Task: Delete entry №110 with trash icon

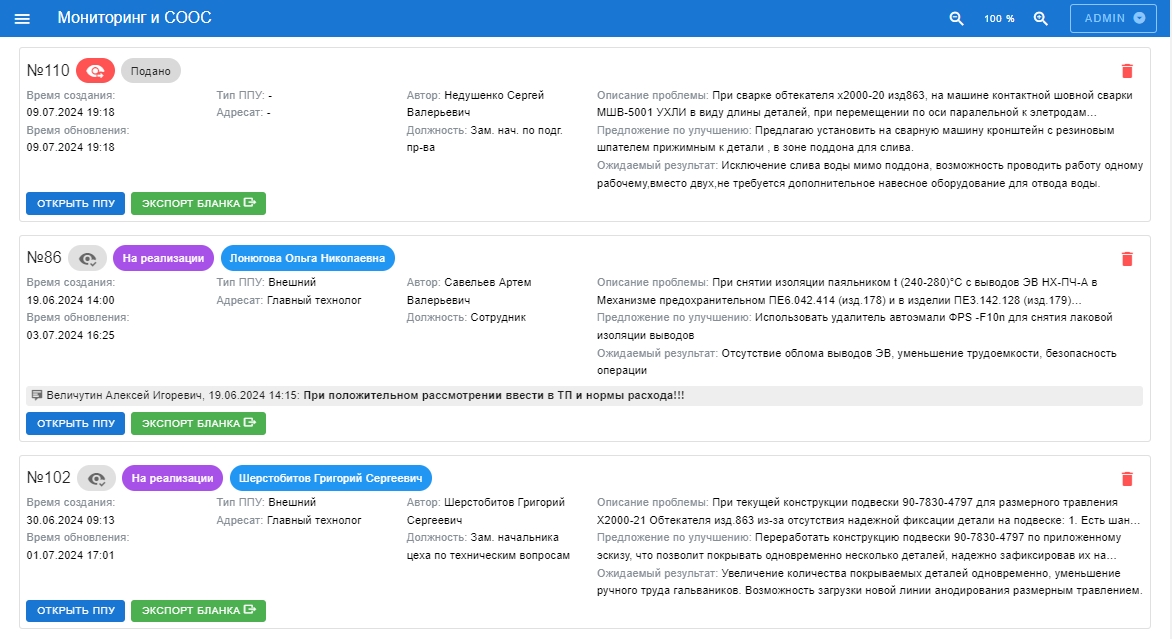Action: pos(1127,71)
